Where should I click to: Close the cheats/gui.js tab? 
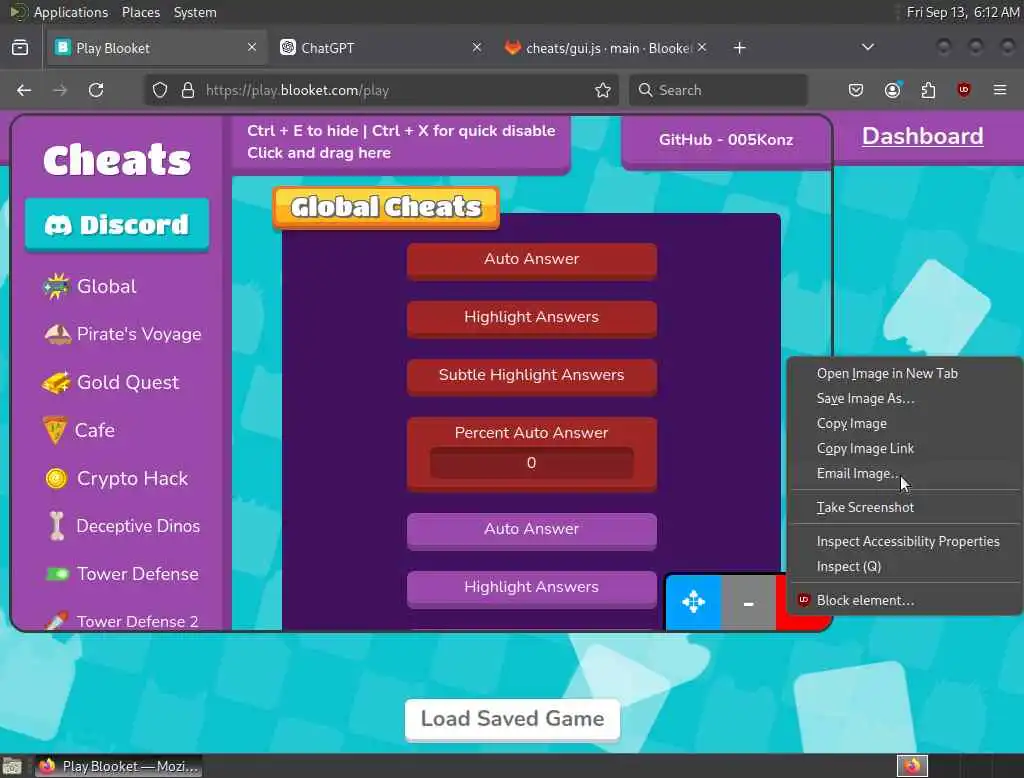[702, 48]
